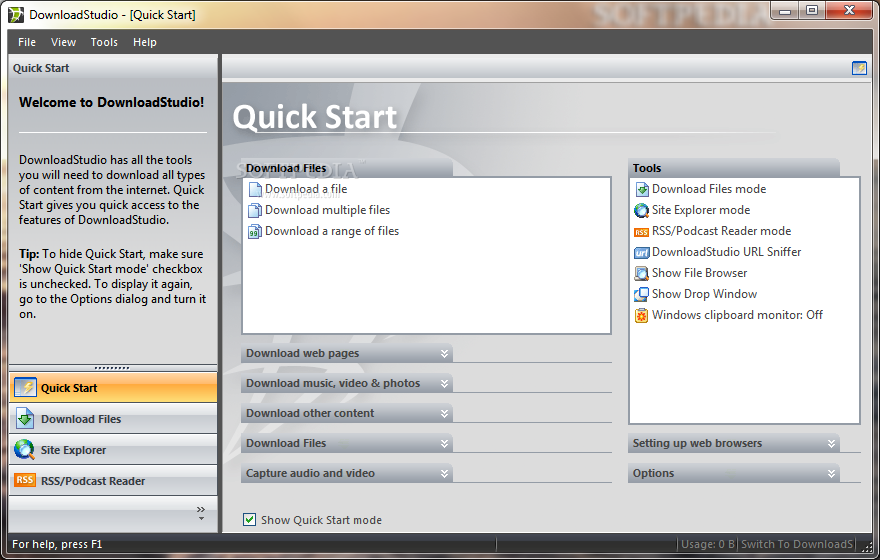Open the Tools menu

pos(104,42)
